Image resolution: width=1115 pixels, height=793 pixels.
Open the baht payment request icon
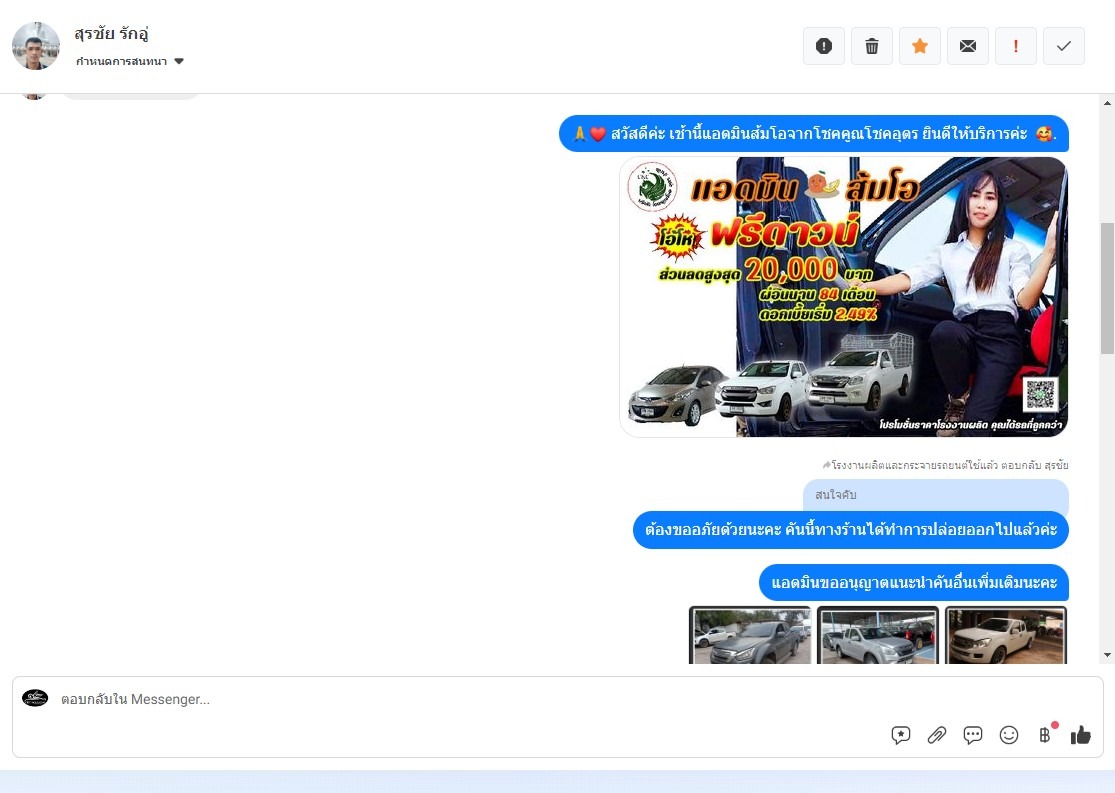click(1045, 735)
